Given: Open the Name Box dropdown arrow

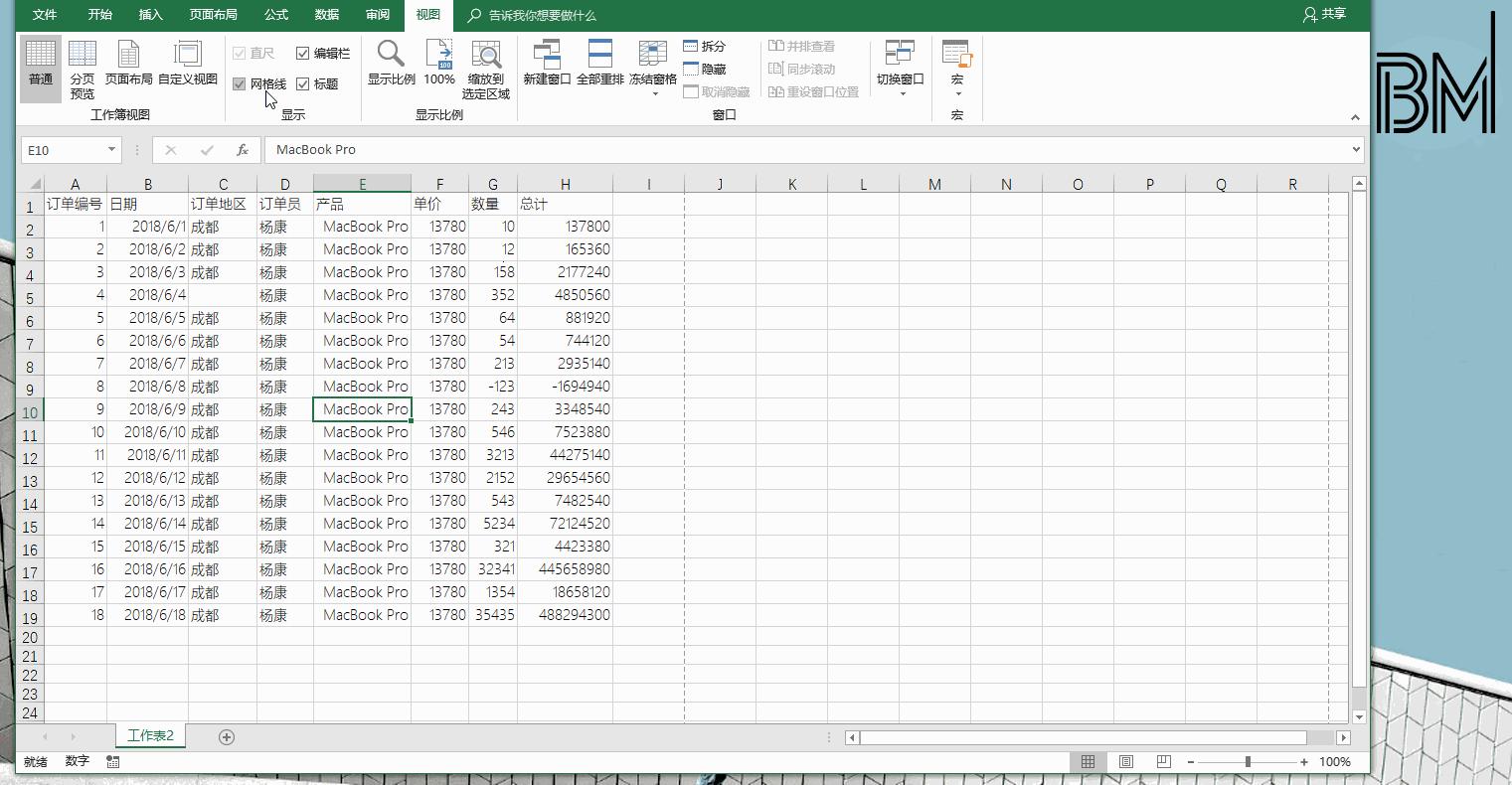Looking at the screenshot, I should (x=111, y=150).
